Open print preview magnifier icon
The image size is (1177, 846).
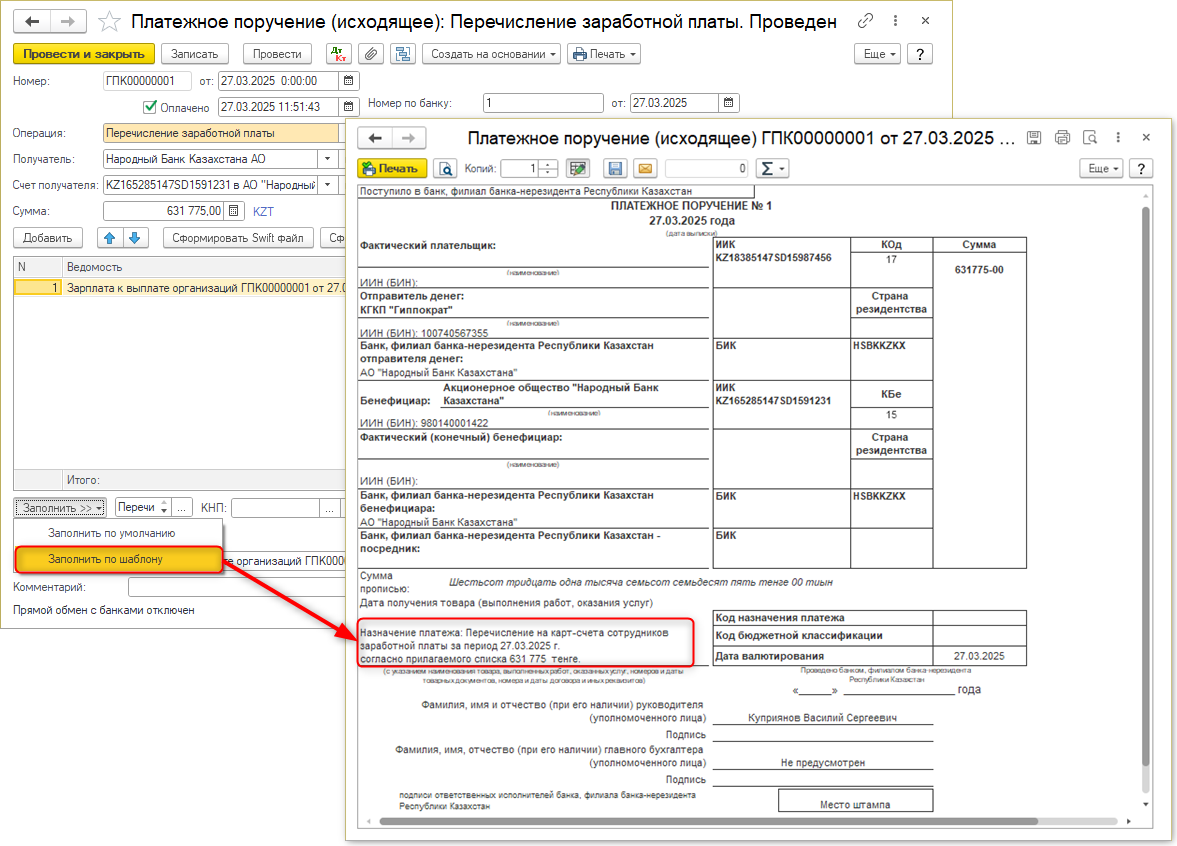(444, 169)
